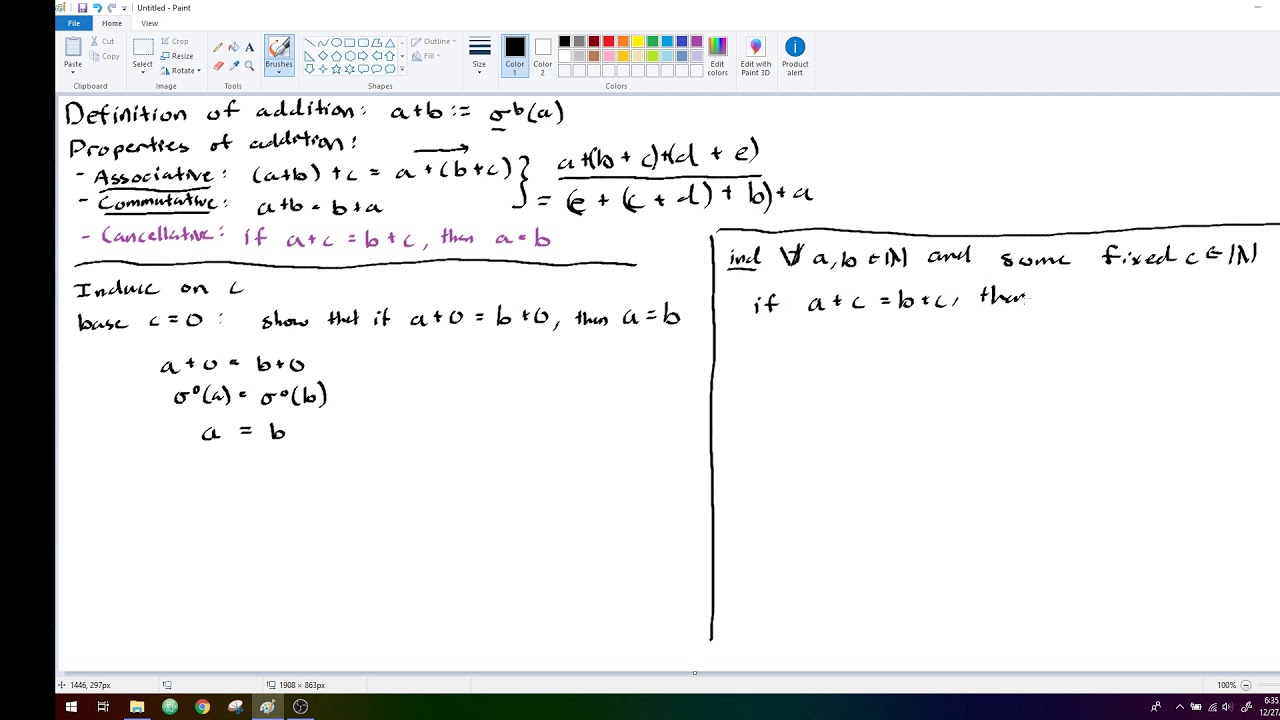
Task: Open the shape Outline dropdown
Action: pos(434,42)
